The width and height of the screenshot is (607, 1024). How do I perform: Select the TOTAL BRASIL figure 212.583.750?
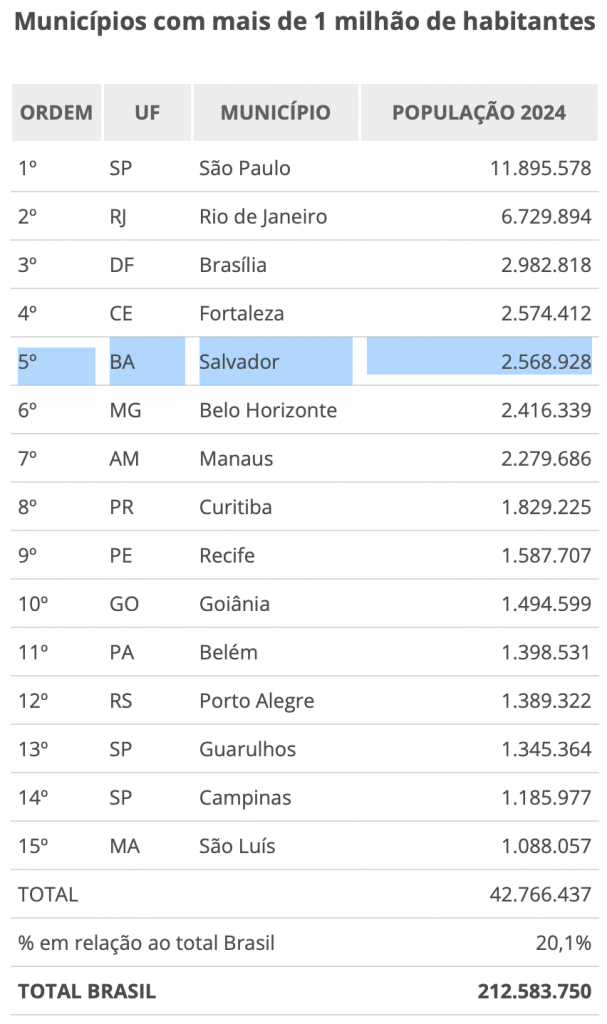click(x=534, y=991)
